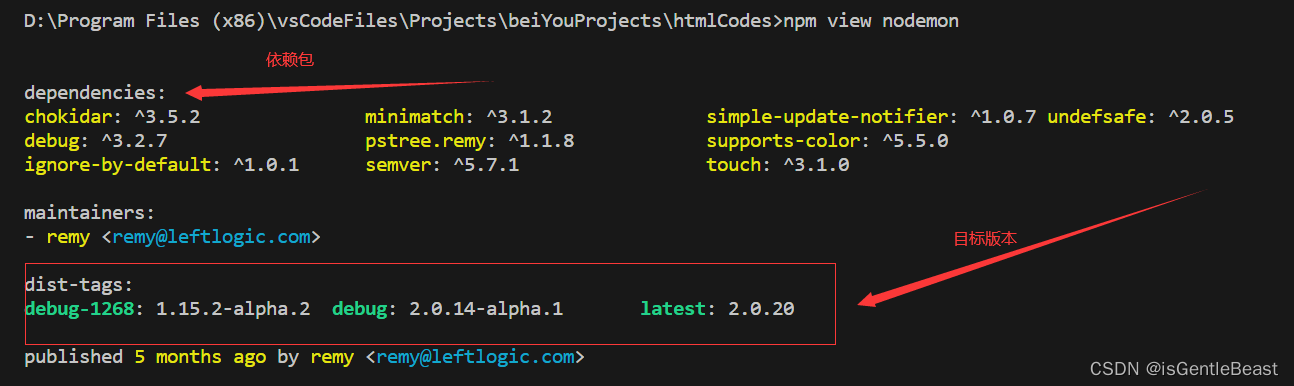Select the minimatch dependency name
Image resolution: width=1294 pixels, height=386 pixels.
click(x=411, y=117)
